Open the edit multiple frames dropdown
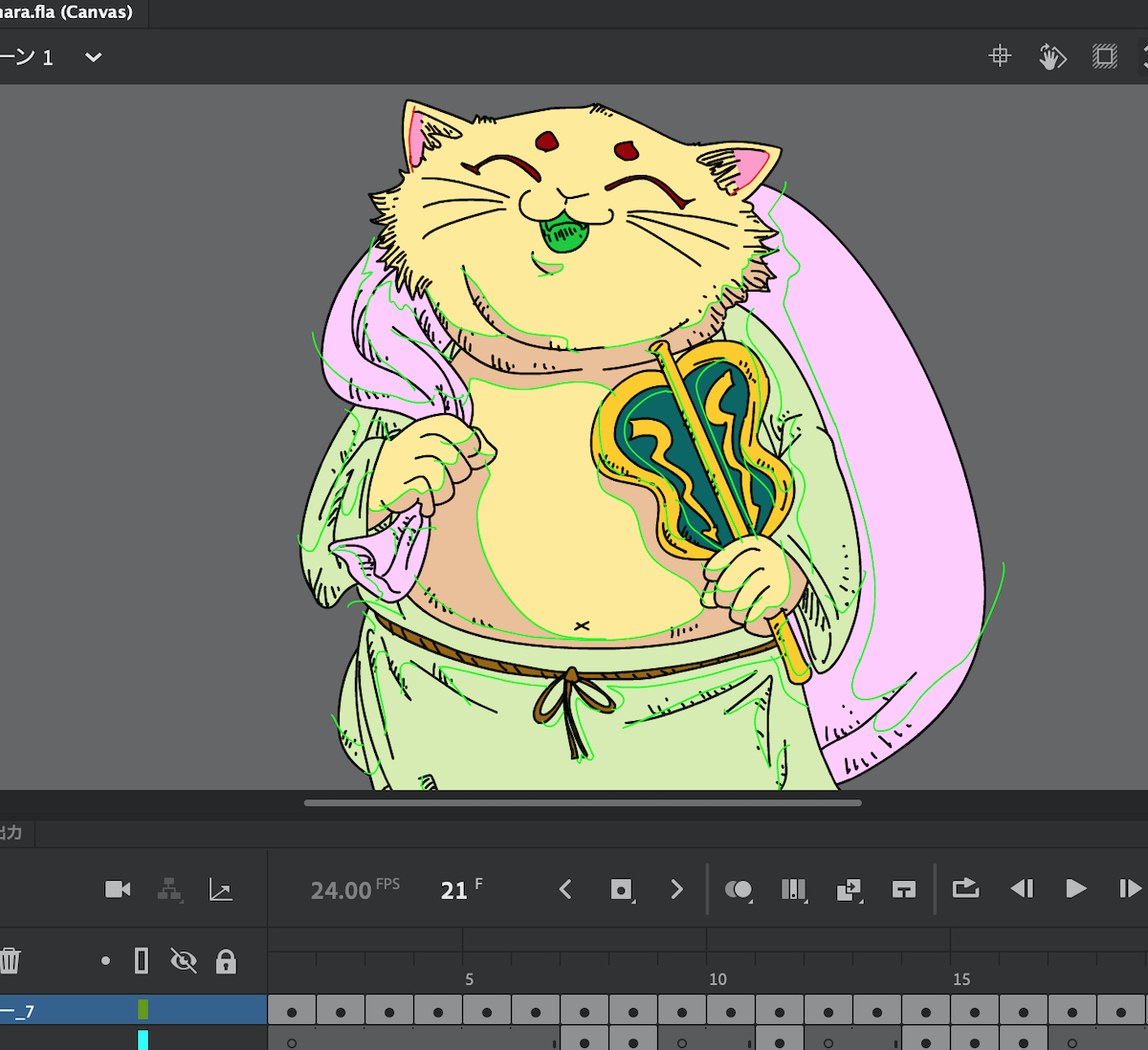 pos(793,890)
